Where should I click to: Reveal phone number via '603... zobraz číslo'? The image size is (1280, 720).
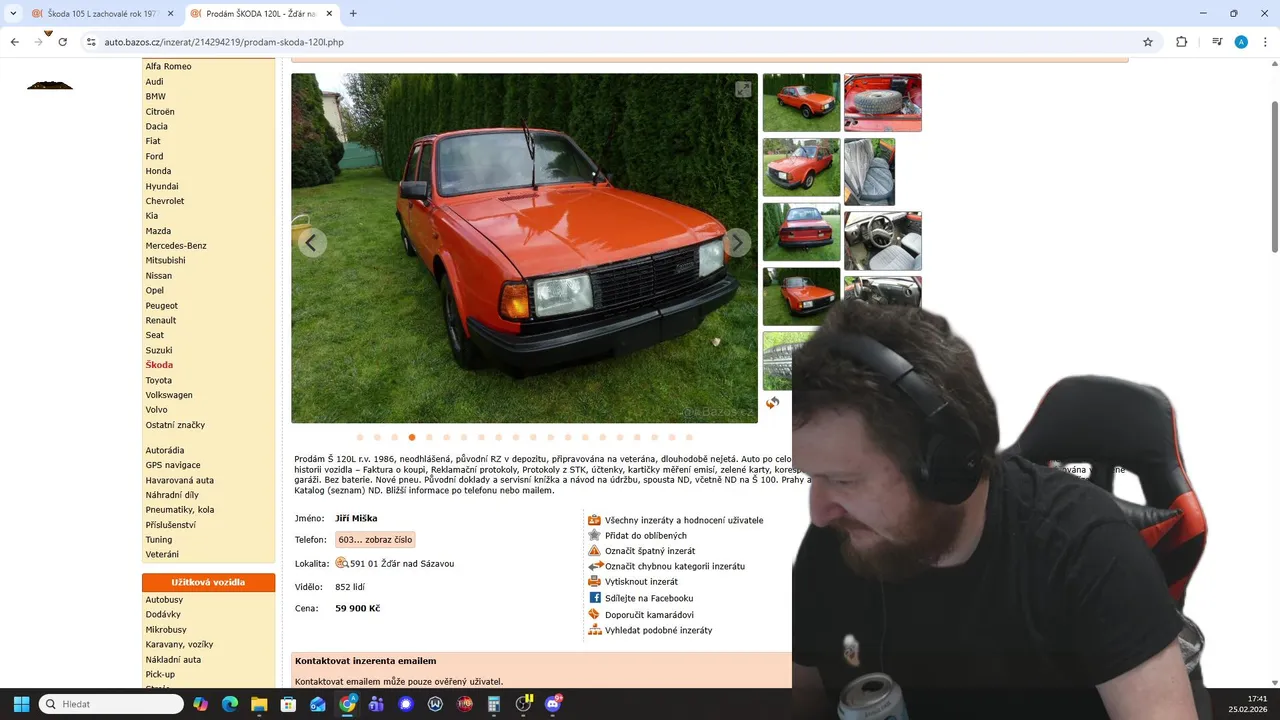click(x=375, y=540)
